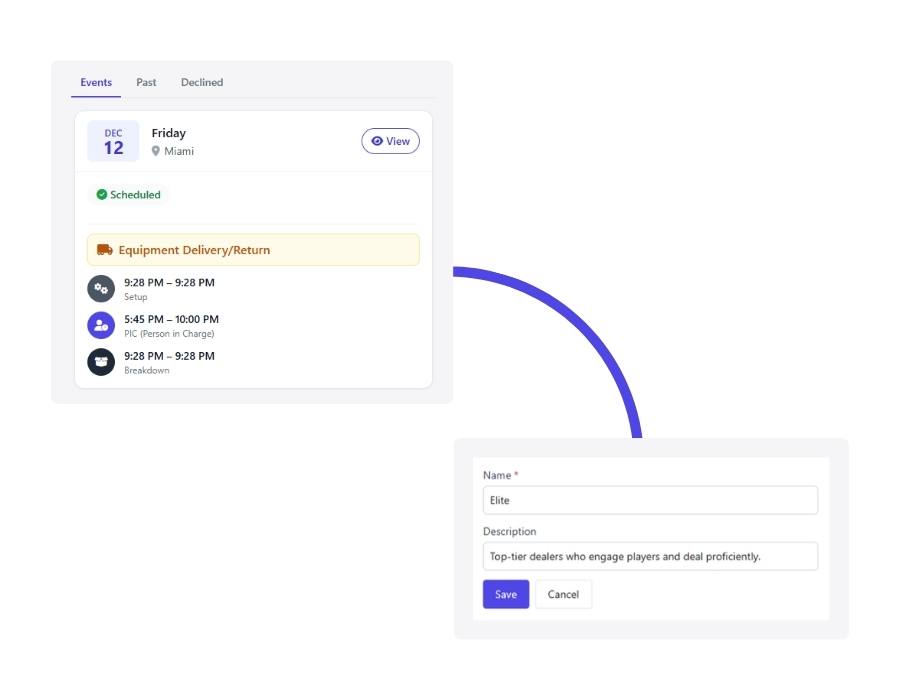Screen dimensions: 900x700
Task: Click into the Description text field
Action: click(650, 556)
